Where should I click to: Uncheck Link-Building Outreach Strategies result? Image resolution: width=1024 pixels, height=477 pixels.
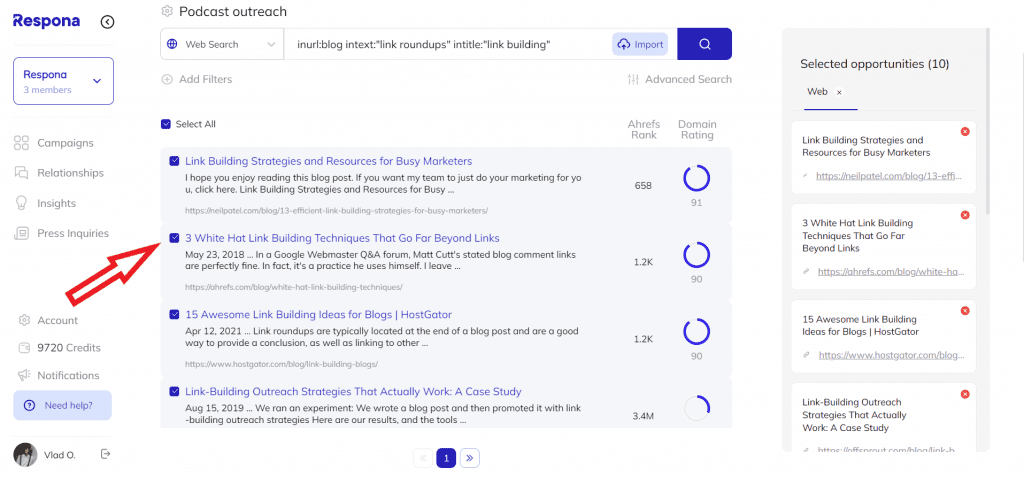click(x=174, y=391)
